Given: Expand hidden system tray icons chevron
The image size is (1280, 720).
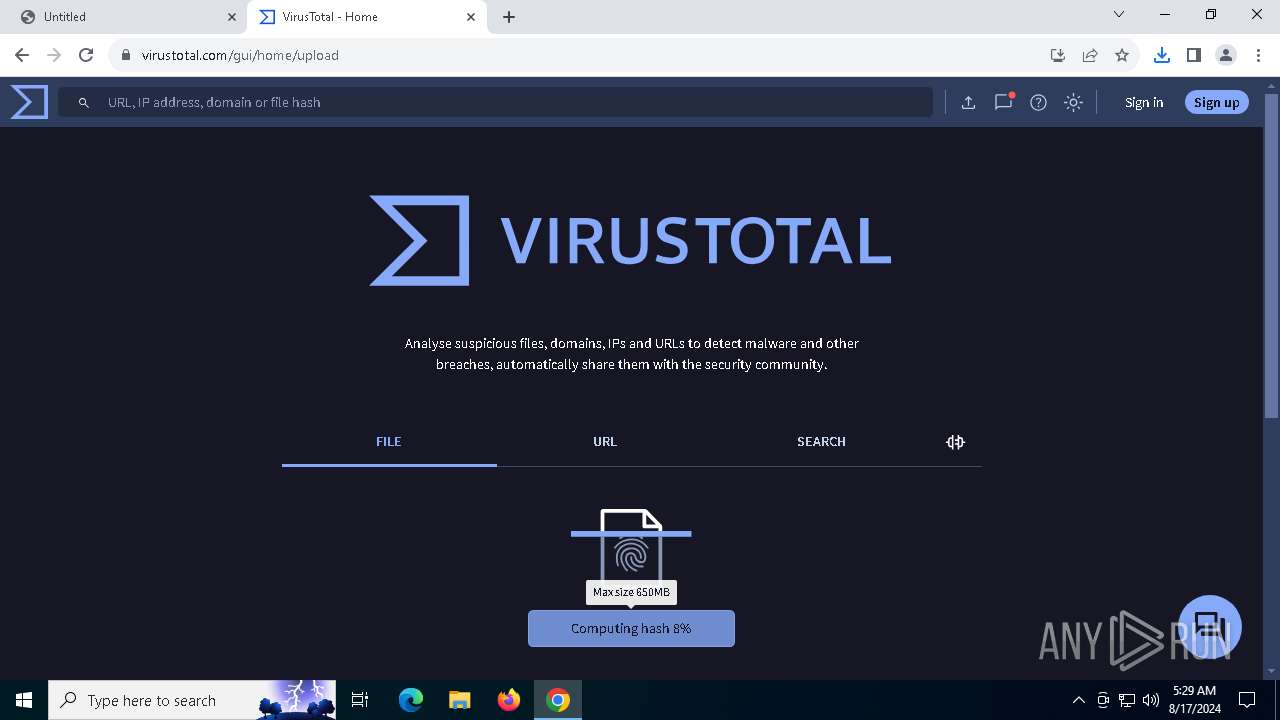Looking at the screenshot, I should point(1078,700).
